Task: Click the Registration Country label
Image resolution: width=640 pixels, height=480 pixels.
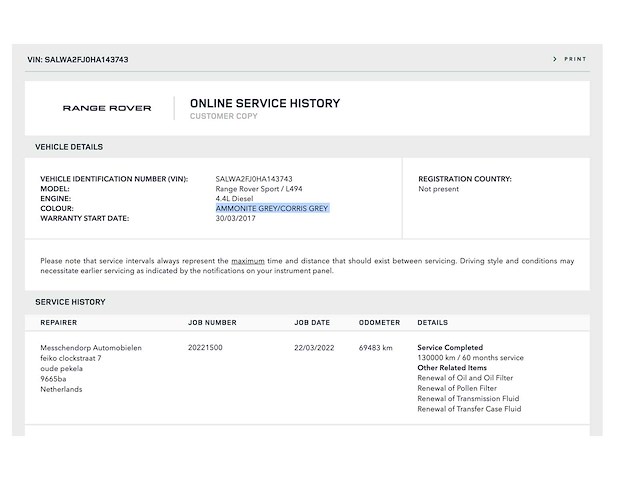Action: tap(464, 179)
